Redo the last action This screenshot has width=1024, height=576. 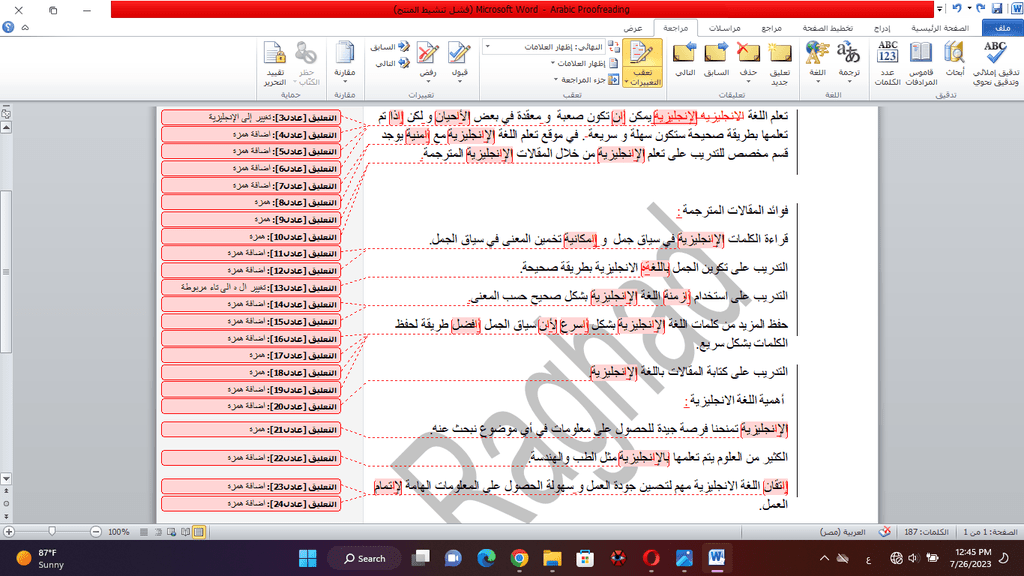980,8
